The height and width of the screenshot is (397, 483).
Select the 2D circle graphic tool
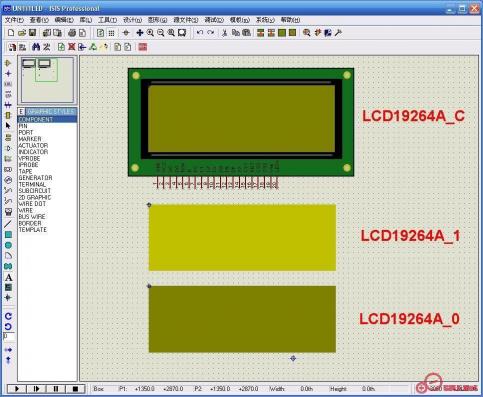[x=8, y=245]
